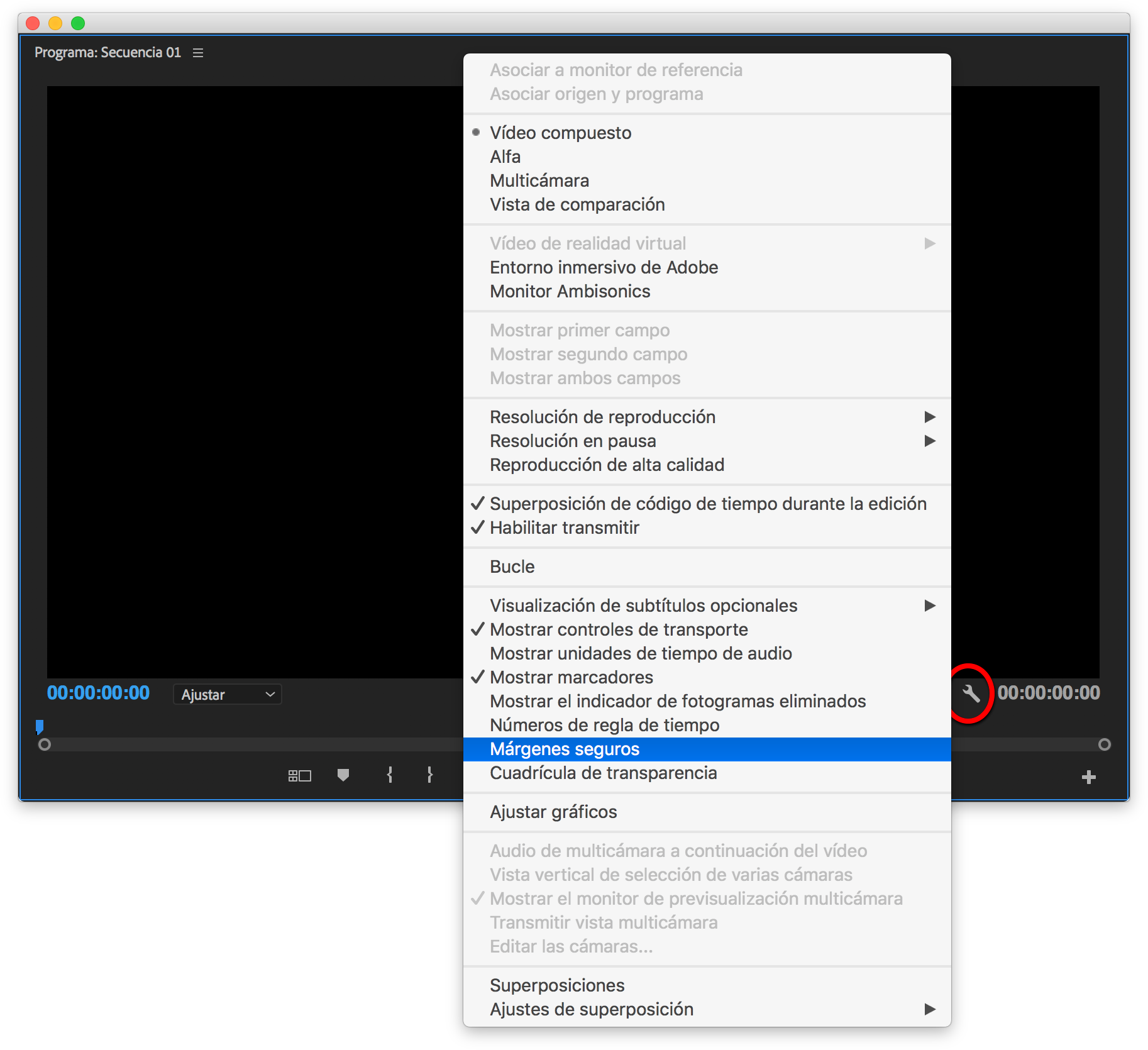The height and width of the screenshot is (1050, 1148).
Task: Click Ajustar gráficos option
Action: pos(553,812)
